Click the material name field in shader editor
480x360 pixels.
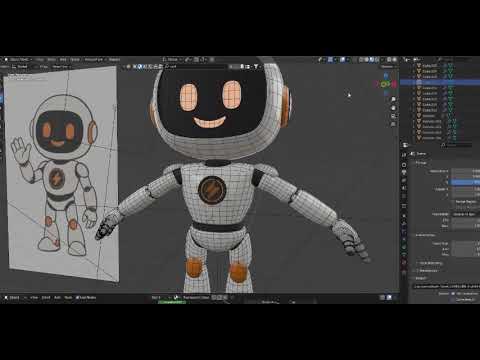[196, 297]
